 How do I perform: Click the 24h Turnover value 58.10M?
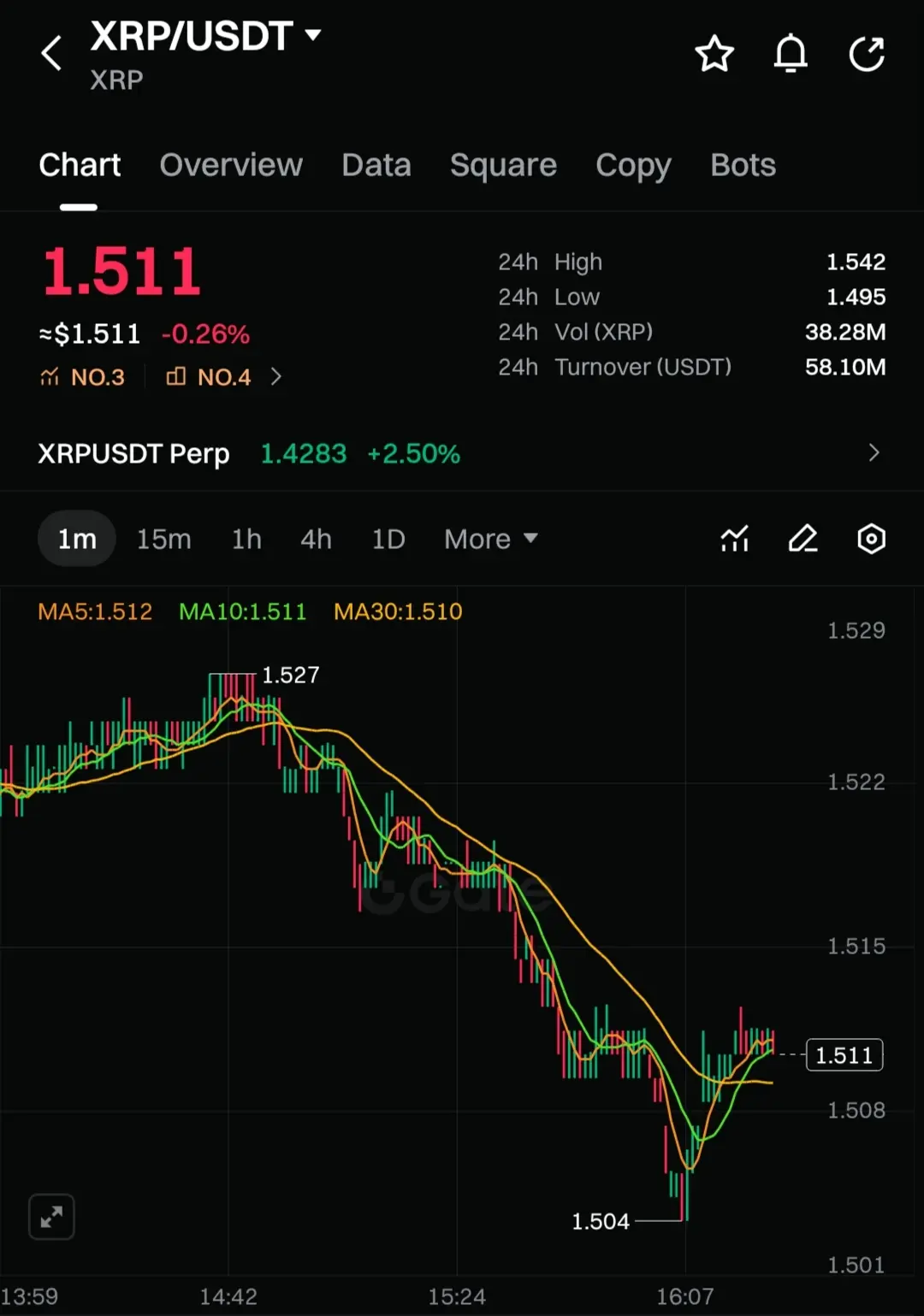click(845, 367)
